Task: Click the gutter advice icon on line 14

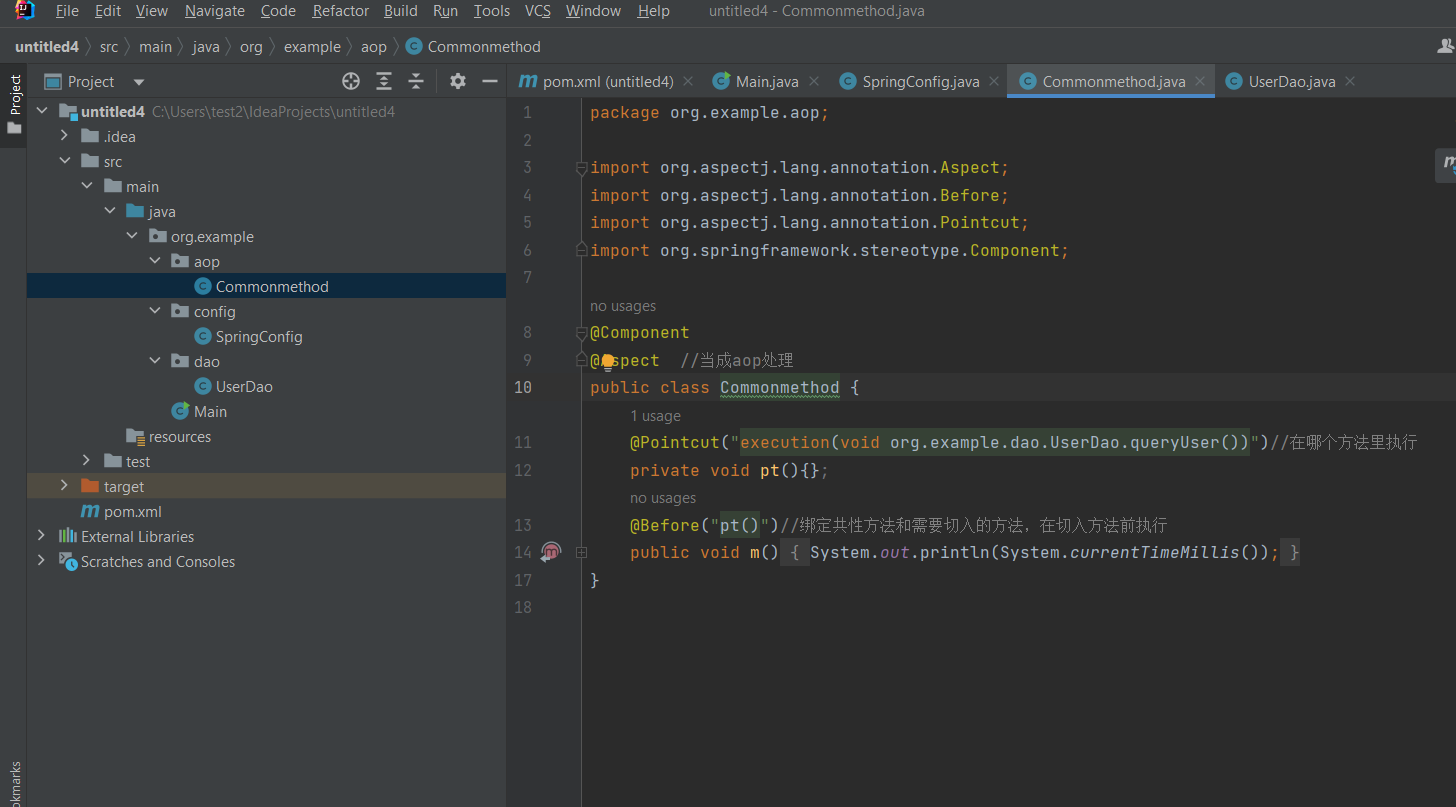Action: tap(551, 551)
